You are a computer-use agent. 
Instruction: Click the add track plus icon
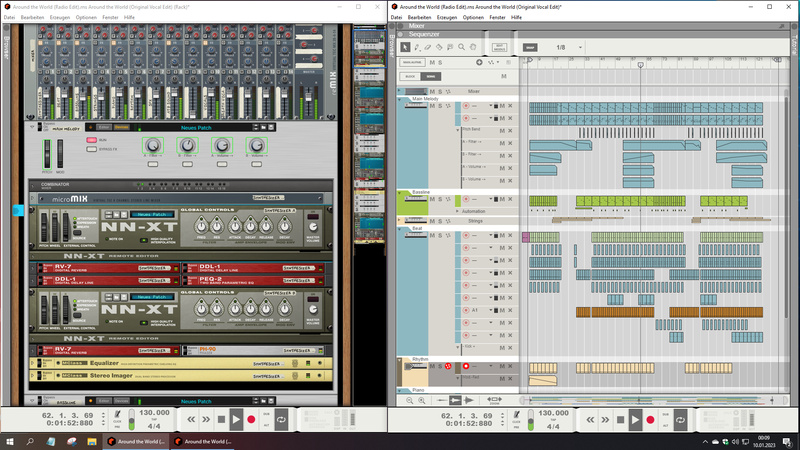tap(479, 62)
